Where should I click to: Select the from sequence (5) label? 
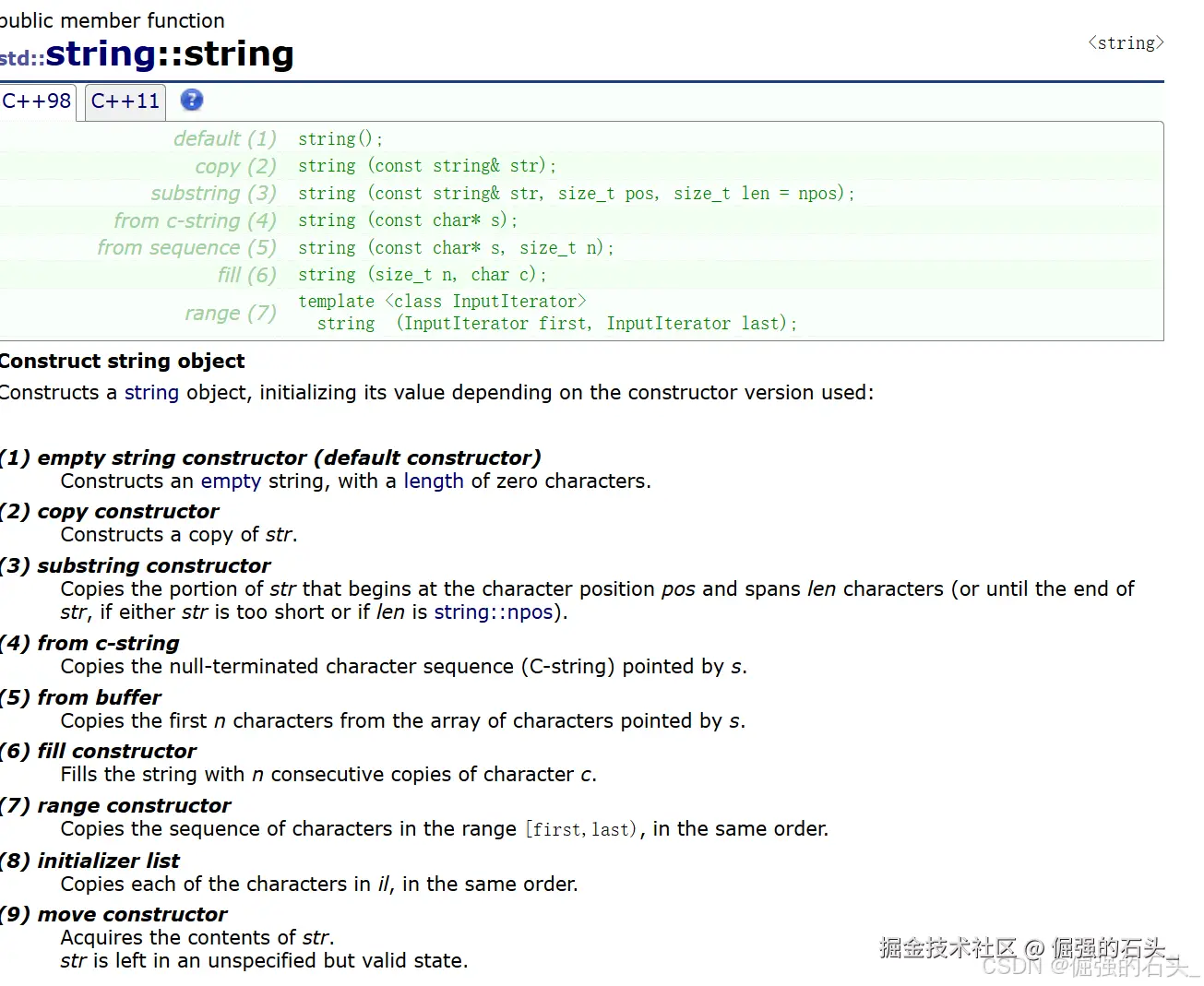coord(187,248)
